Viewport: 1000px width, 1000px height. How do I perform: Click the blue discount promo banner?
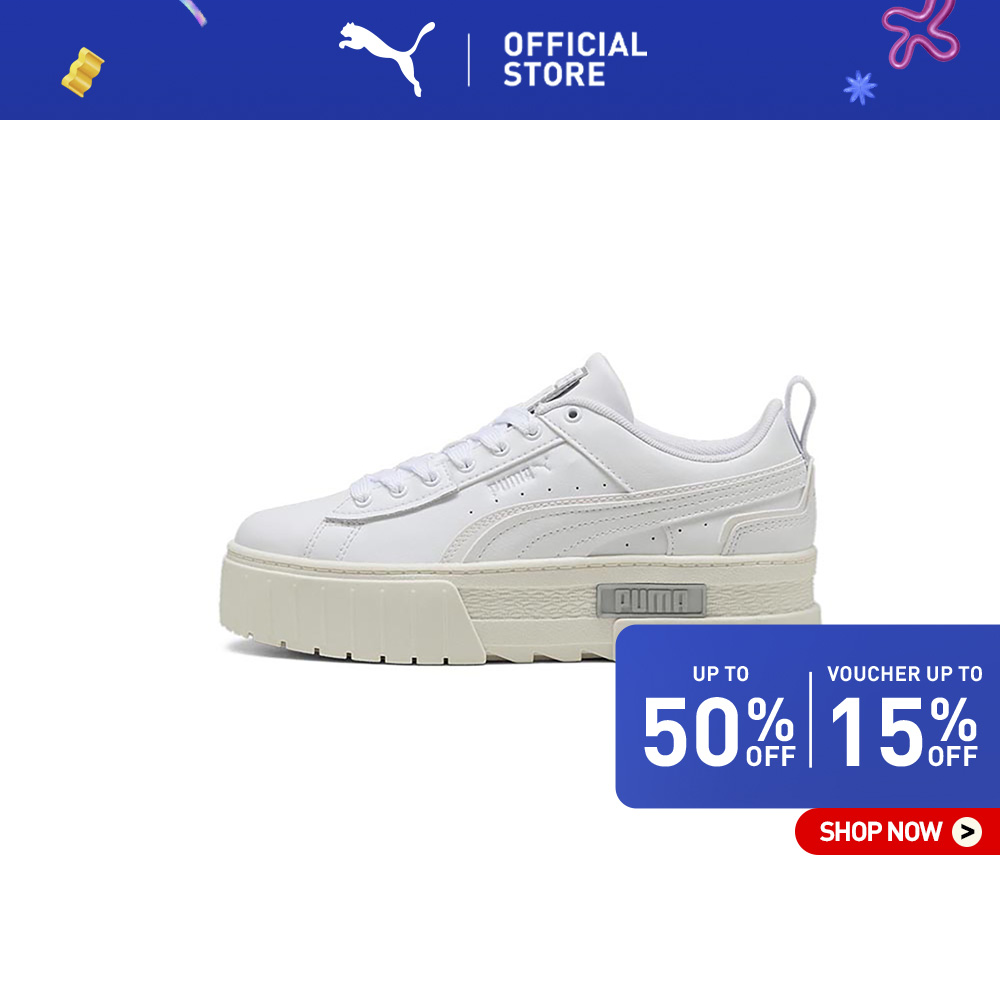point(807,716)
